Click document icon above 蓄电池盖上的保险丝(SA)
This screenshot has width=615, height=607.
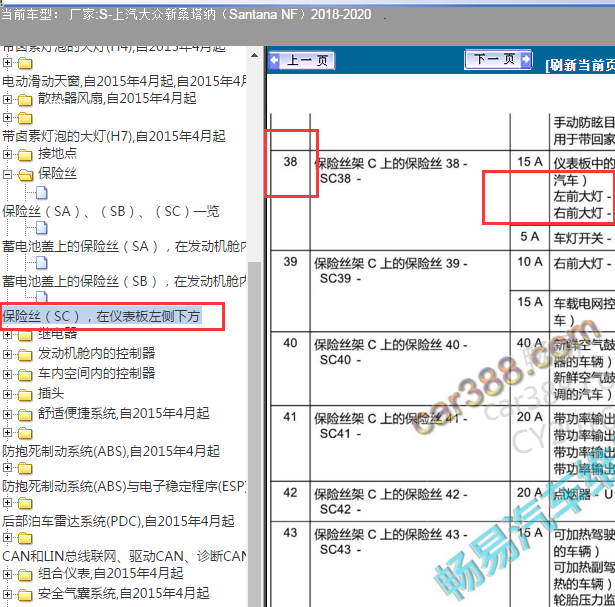click(x=42, y=228)
